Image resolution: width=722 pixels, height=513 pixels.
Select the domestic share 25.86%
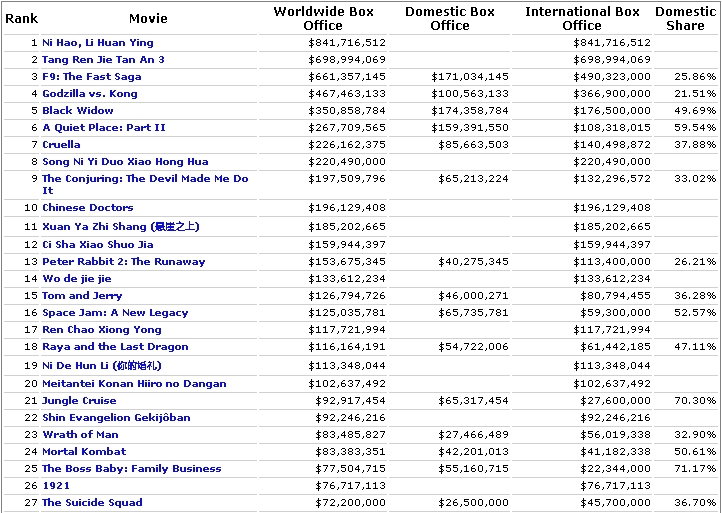(695, 77)
